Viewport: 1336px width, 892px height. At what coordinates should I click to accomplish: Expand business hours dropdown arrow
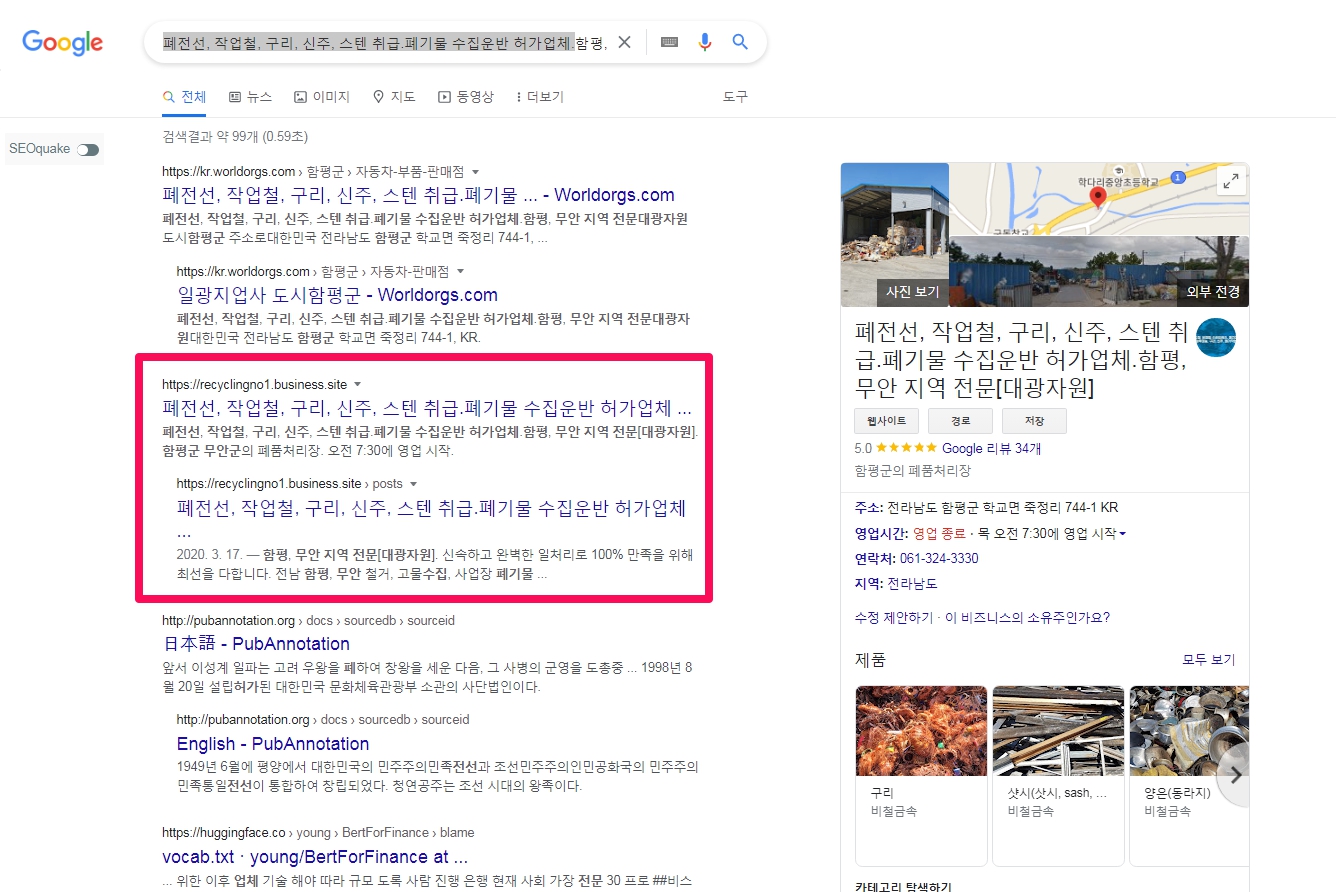click(x=1122, y=534)
